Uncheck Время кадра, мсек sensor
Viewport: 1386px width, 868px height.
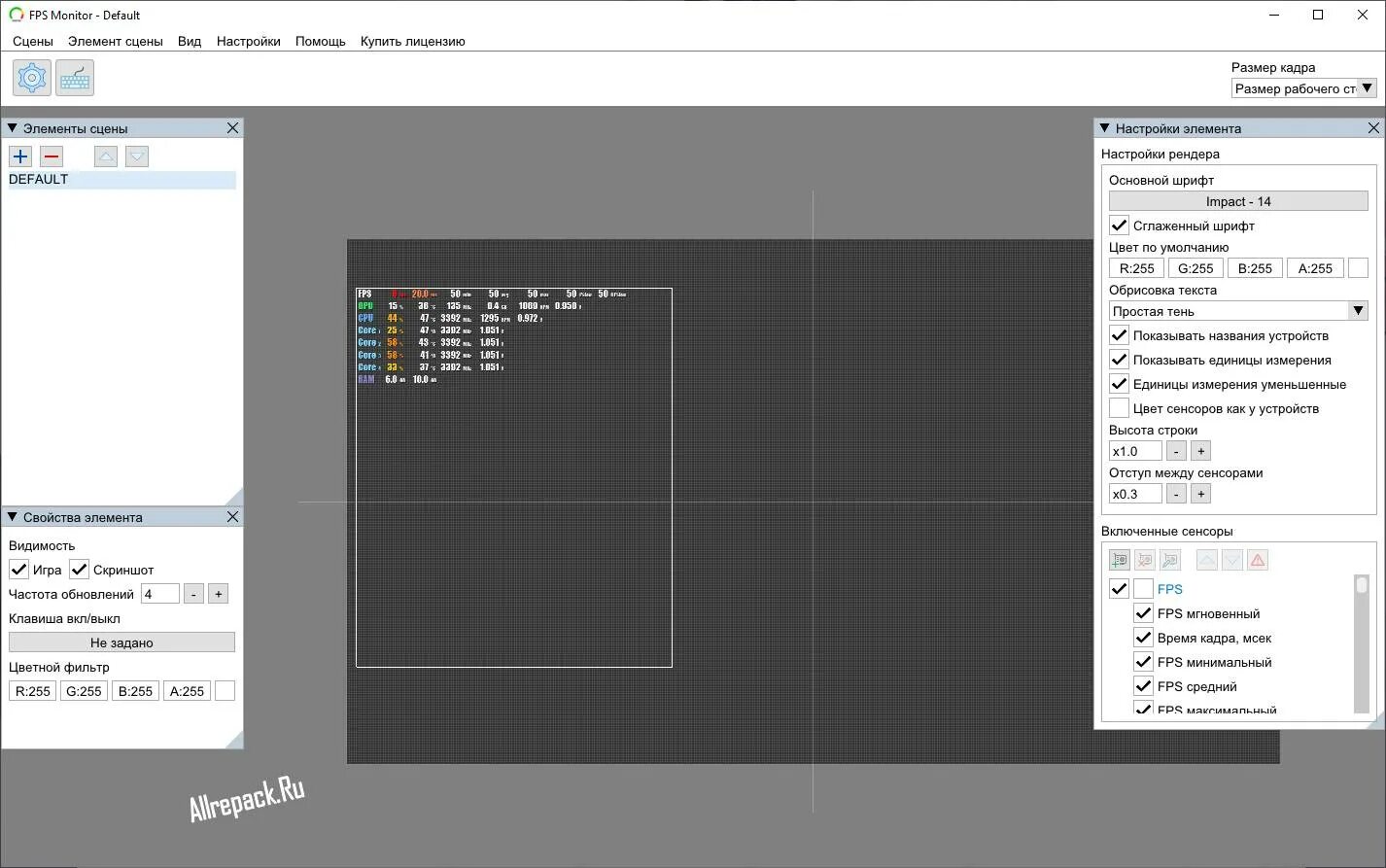1143,638
